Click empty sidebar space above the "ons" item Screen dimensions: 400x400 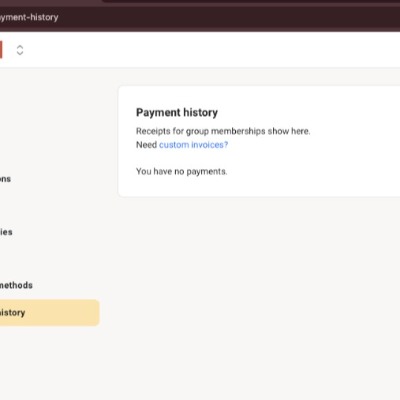pos(50,127)
